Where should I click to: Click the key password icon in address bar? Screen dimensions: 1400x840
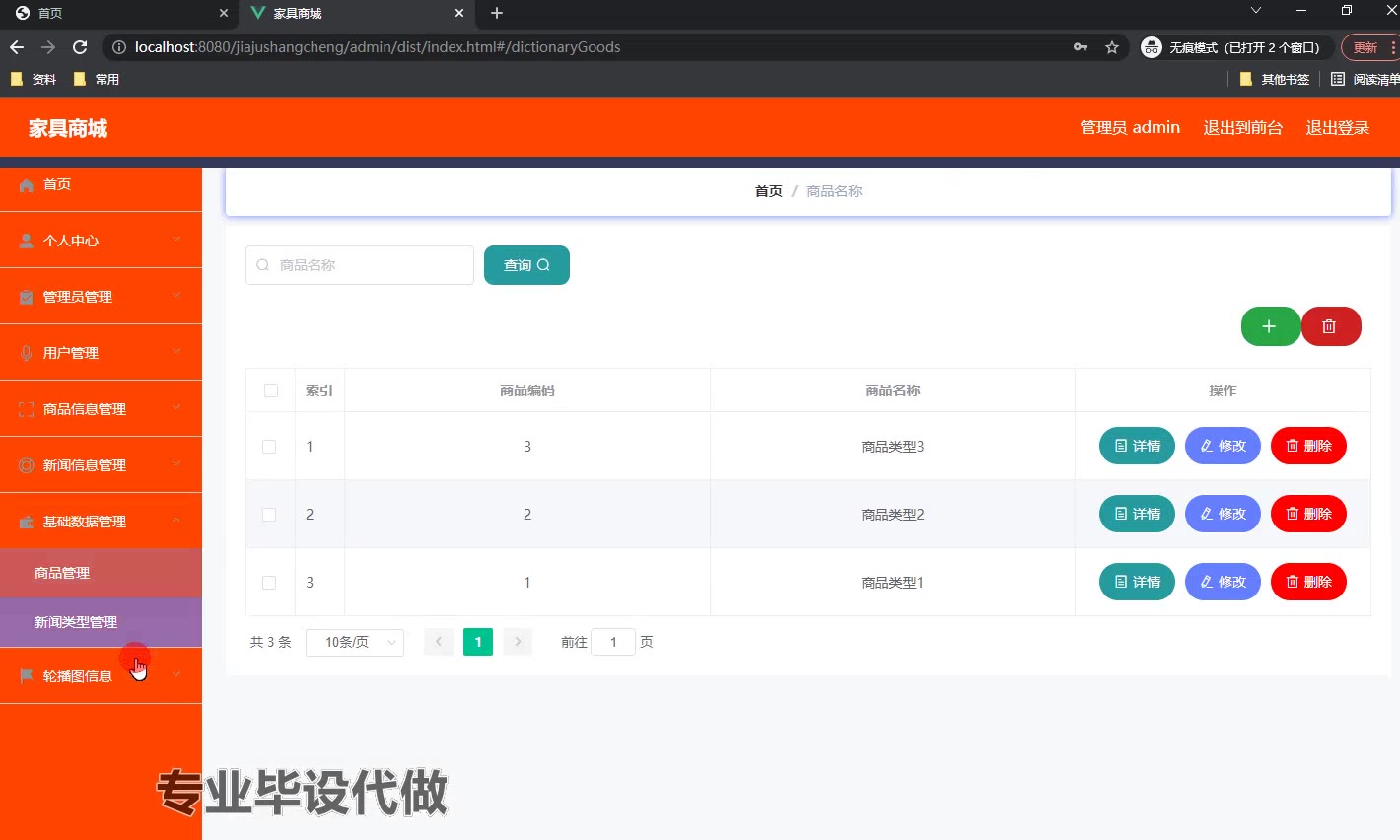(x=1081, y=47)
